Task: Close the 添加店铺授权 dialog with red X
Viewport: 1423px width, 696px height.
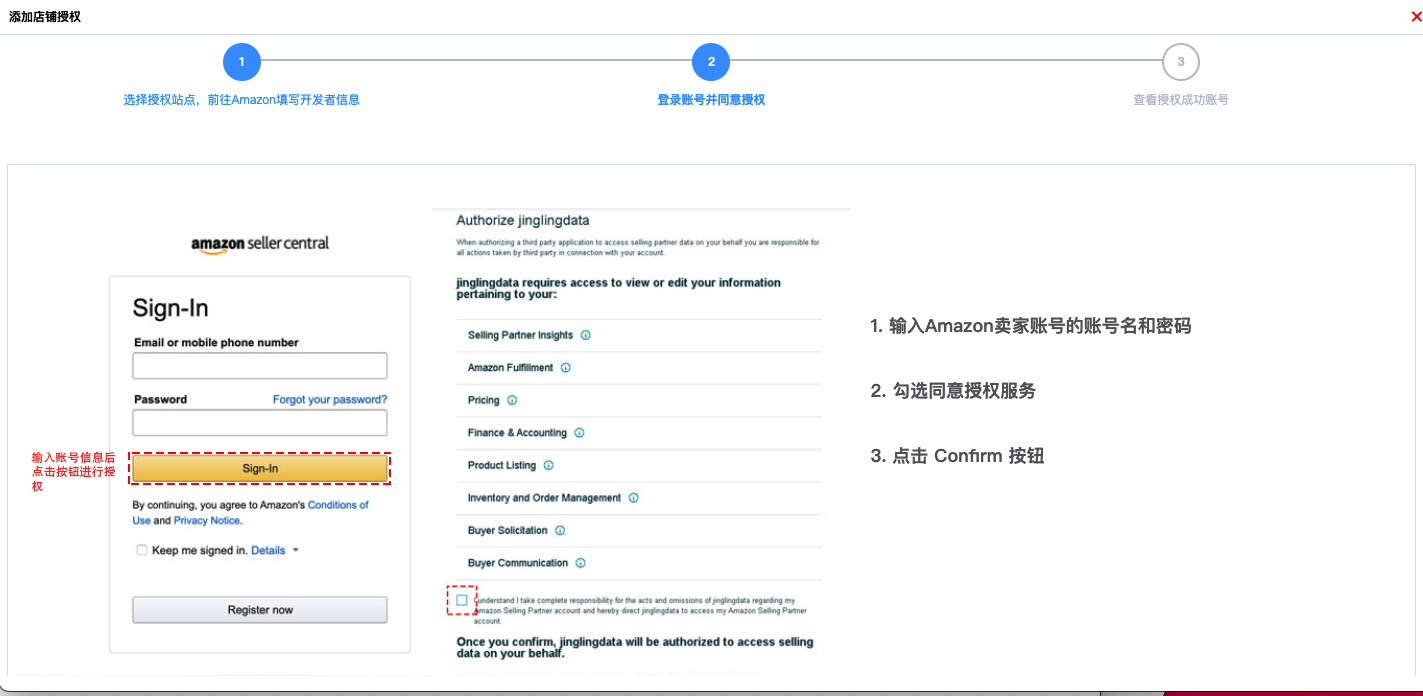Action: coord(1416,17)
